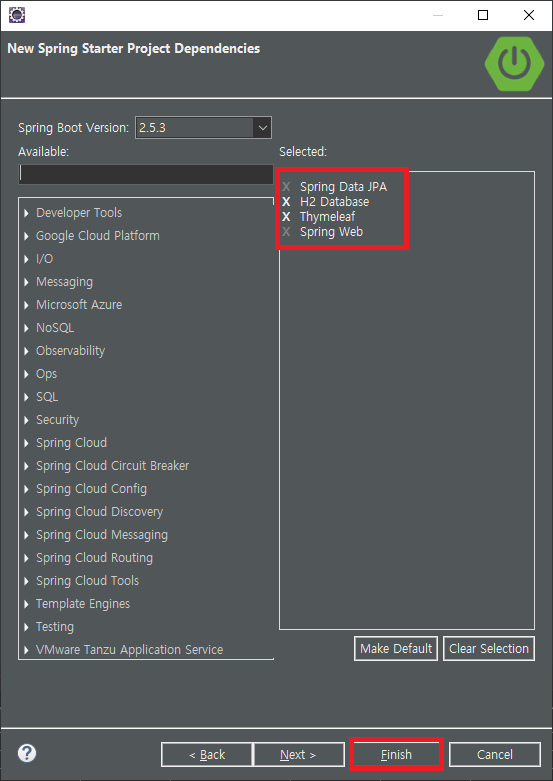Cancel the new project wizard

tap(495, 755)
